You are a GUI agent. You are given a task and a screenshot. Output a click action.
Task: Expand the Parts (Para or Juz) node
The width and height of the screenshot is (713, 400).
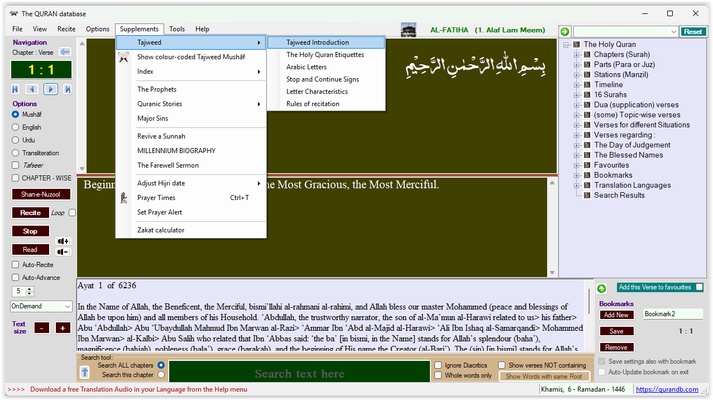577,65
